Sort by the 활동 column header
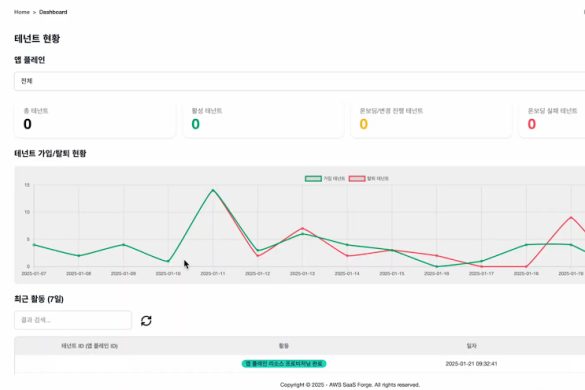Image resolution: width=585 pixels, height=390 pixels. click(x=284, y=346)
